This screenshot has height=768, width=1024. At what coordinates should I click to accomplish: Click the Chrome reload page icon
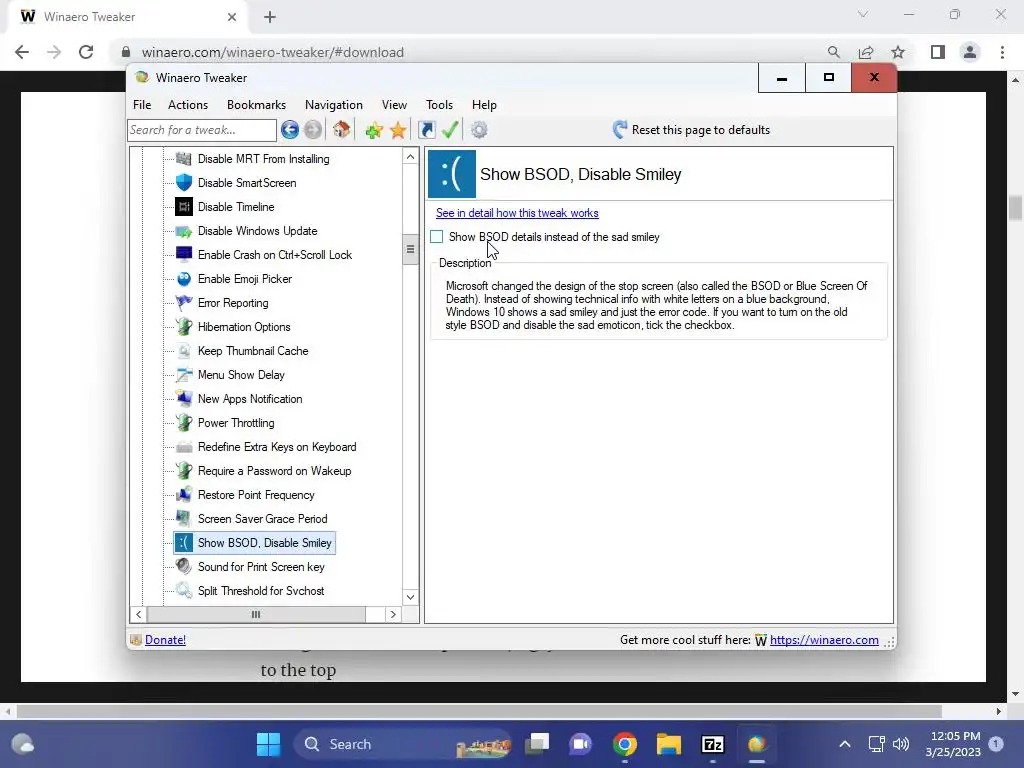coord(86,52)
